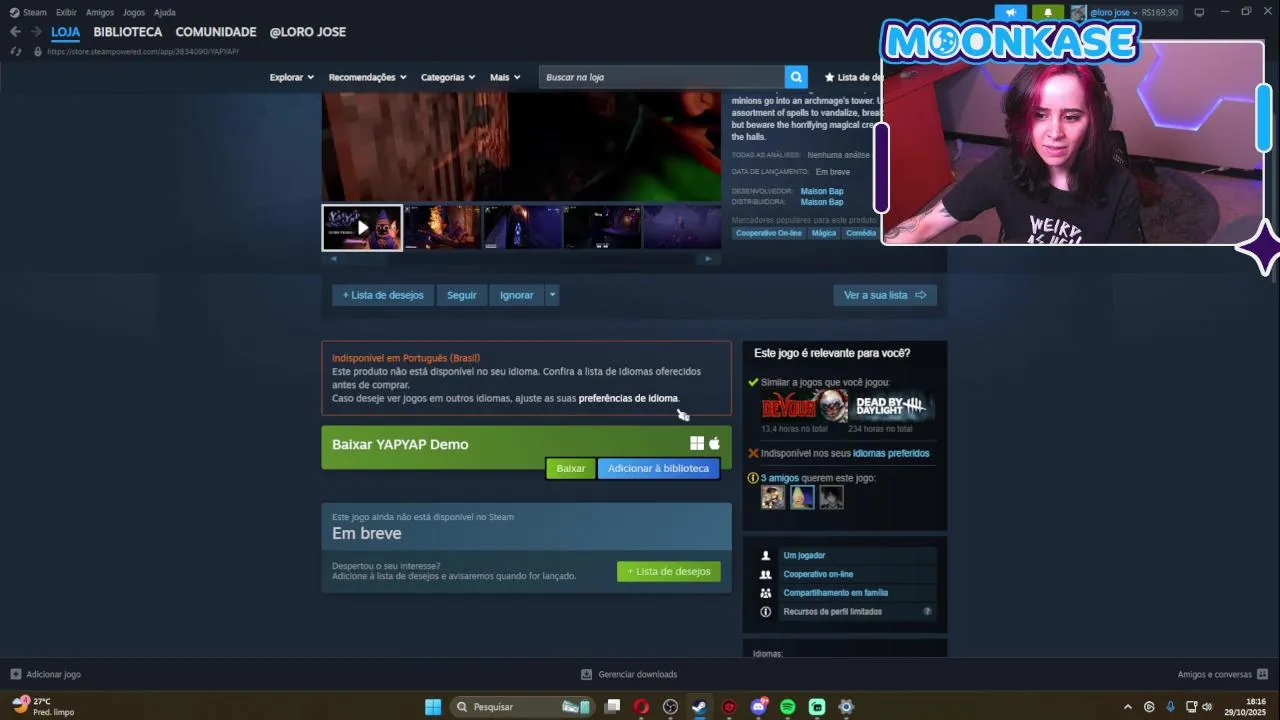Viewport: 1280px width, 720px height.
Task: Open the preferências de idioma link
Action: [628, 398]
